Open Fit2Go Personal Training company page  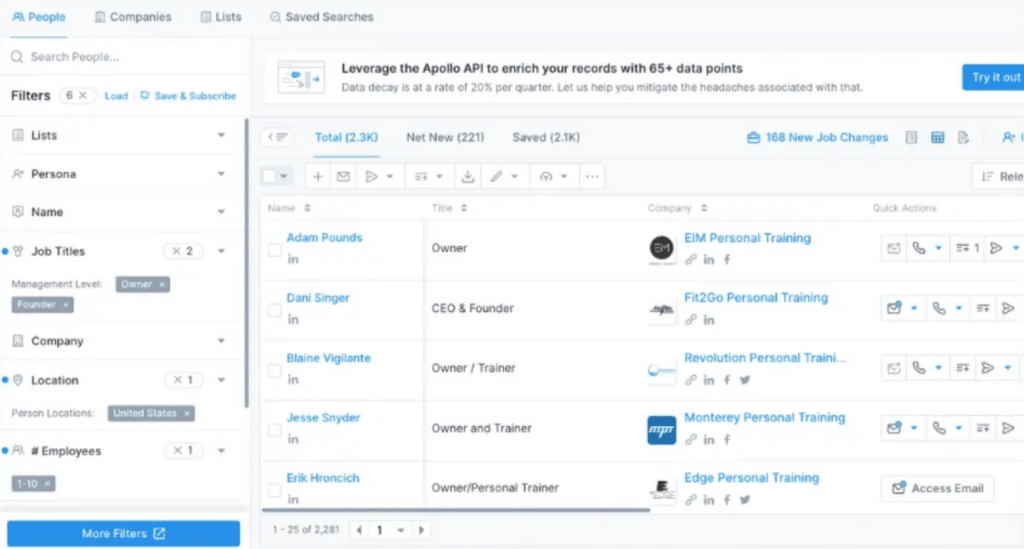756,298
